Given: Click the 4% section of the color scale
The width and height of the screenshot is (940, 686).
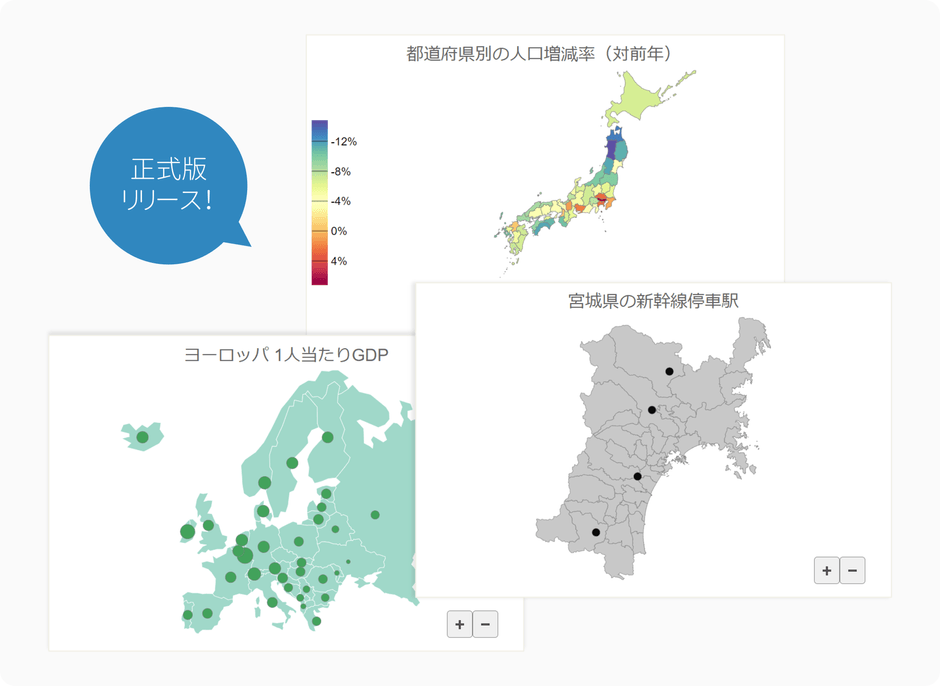Looking at the screenshot, I should 322,260.
